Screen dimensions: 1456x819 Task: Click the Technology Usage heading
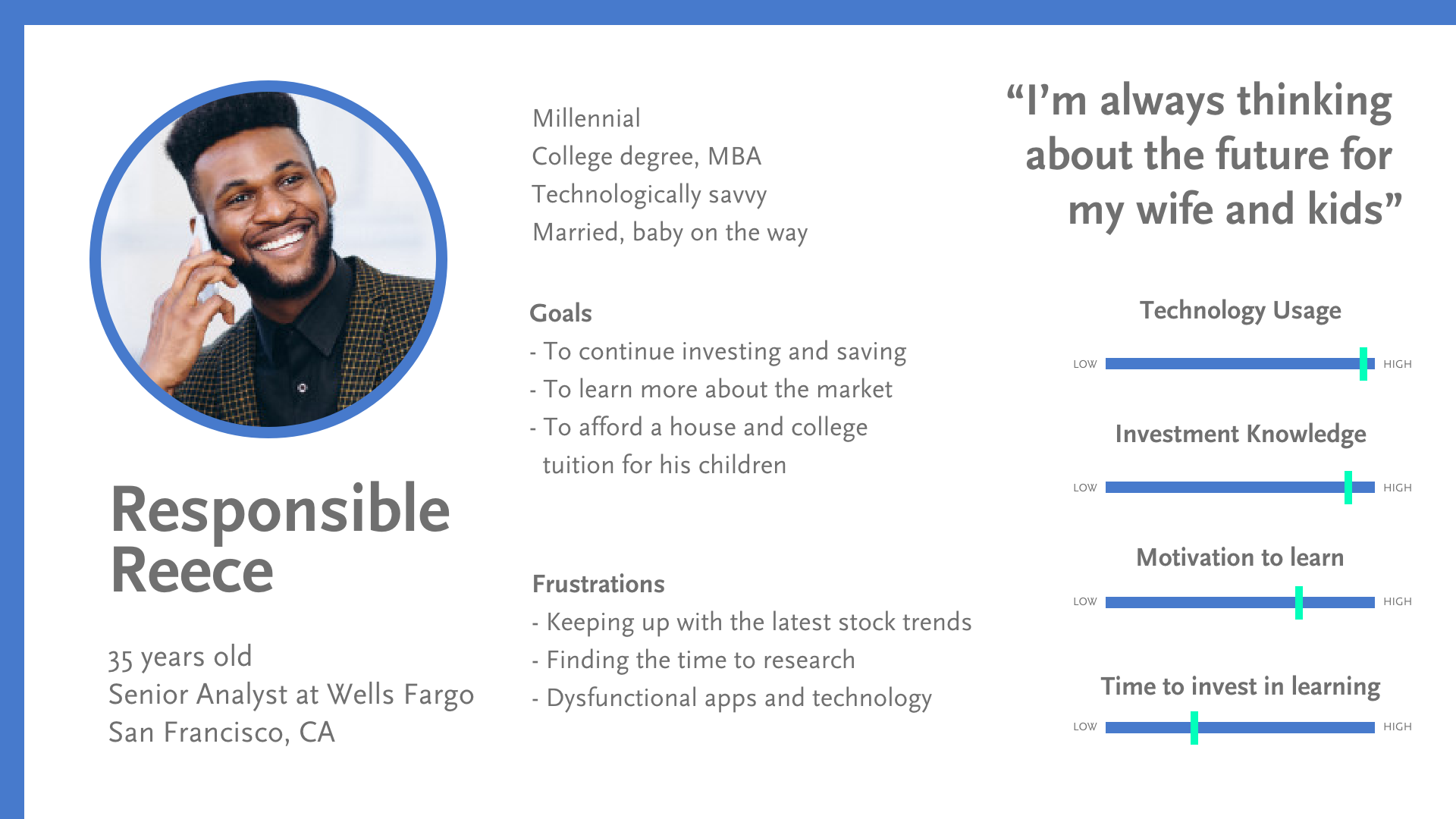pyautogui.click(x=1240, y=310)
